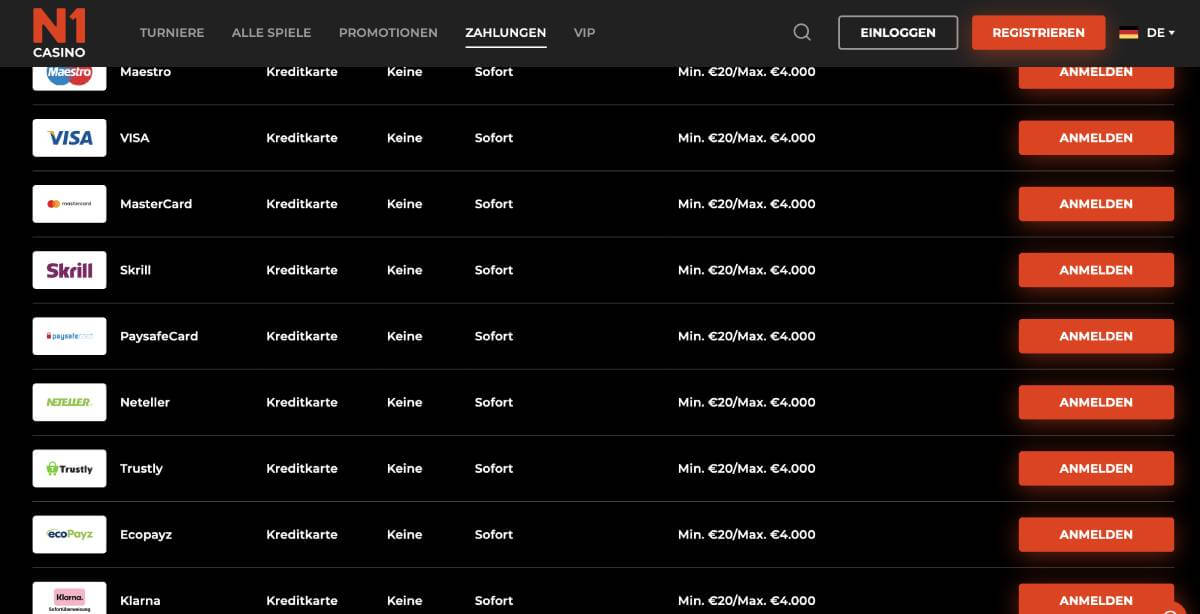Click Keine in the Neteller row
The height and width of the screenshot is (614, 1200).
point(404,402)
